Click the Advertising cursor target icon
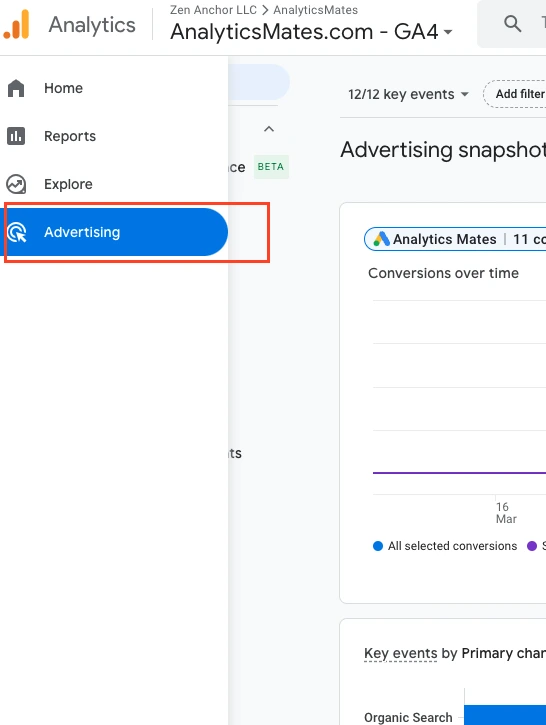Screen dimensions: 546x725 [x=17, y=232]
